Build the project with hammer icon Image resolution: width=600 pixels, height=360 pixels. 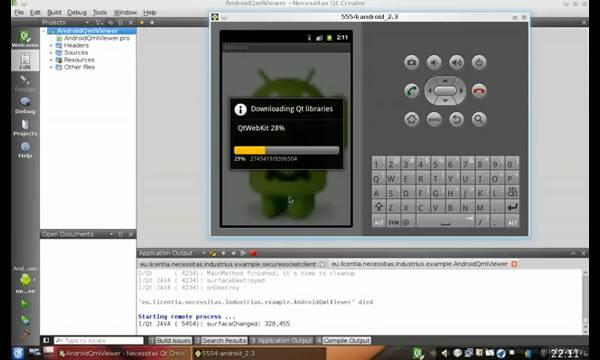pos(25,334)
